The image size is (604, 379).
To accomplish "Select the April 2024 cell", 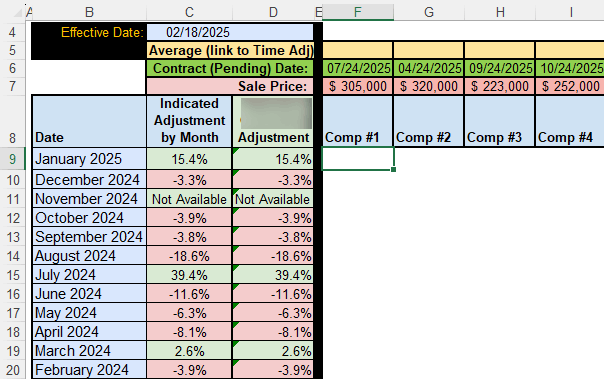I will pos(89,332).
